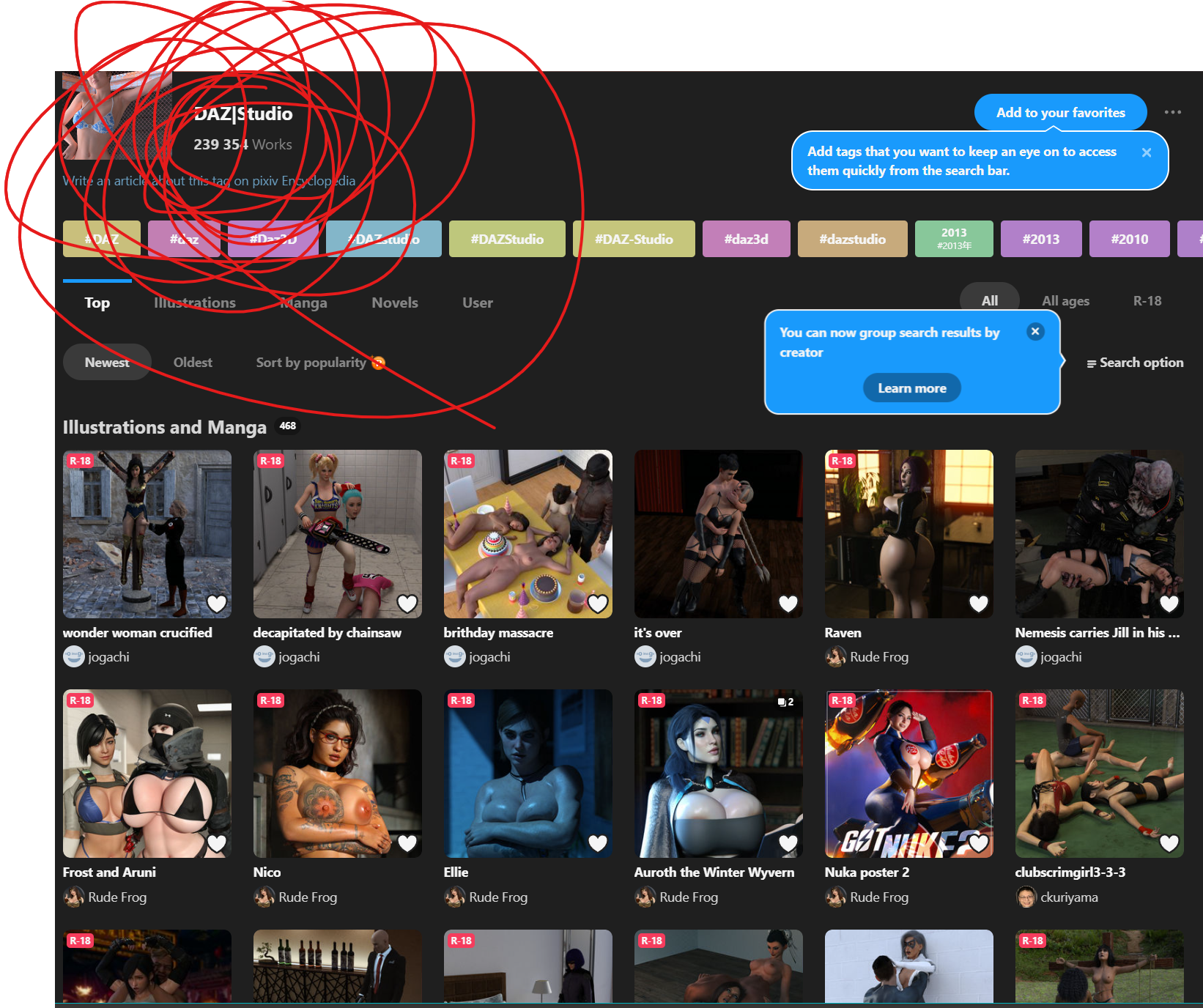Open the 'Search option' filter panel

click(x=1135, y=362)
